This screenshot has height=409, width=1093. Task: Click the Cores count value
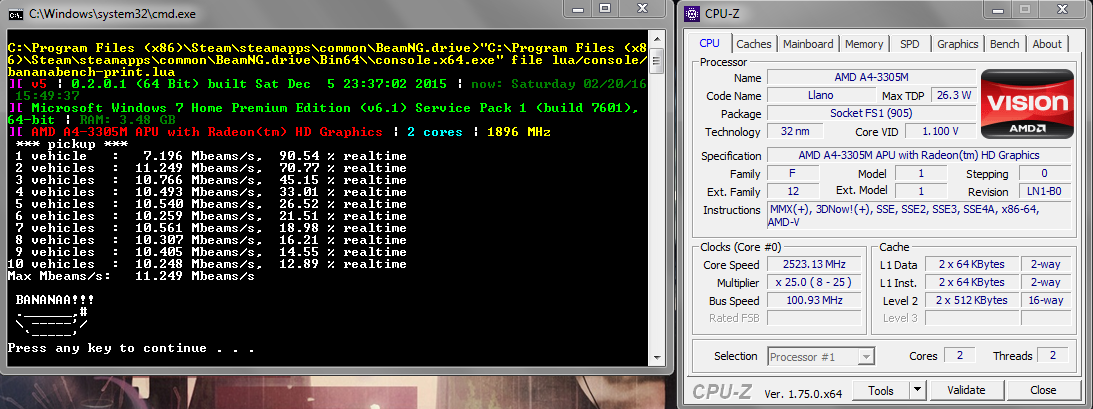click(960, 356)
